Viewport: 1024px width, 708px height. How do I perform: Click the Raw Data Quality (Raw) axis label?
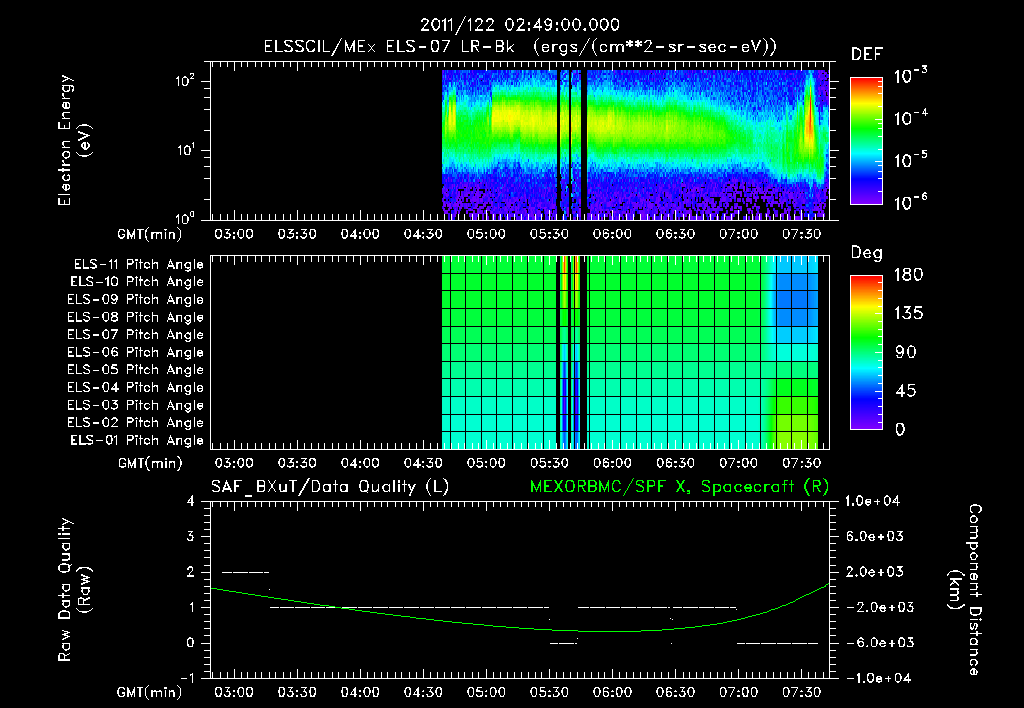point(74,589)
